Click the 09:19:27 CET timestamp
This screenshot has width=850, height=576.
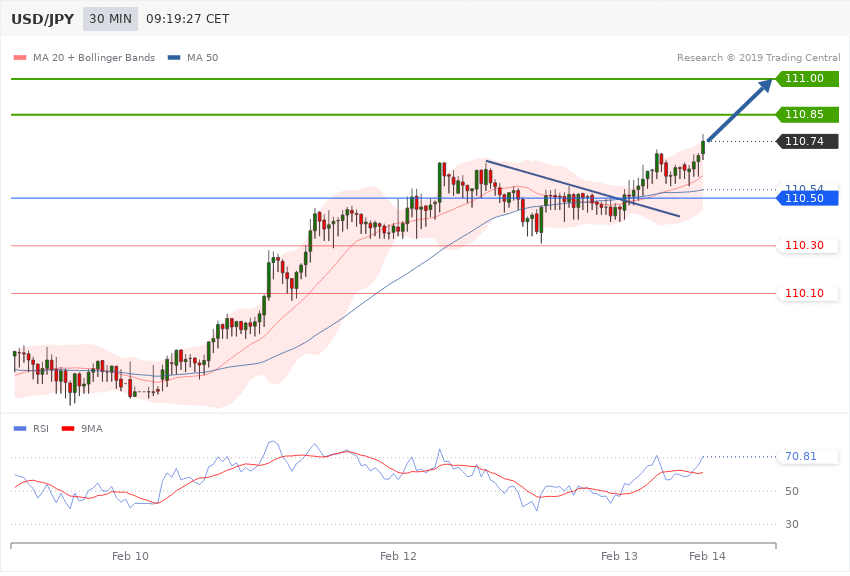click(188, 19)
